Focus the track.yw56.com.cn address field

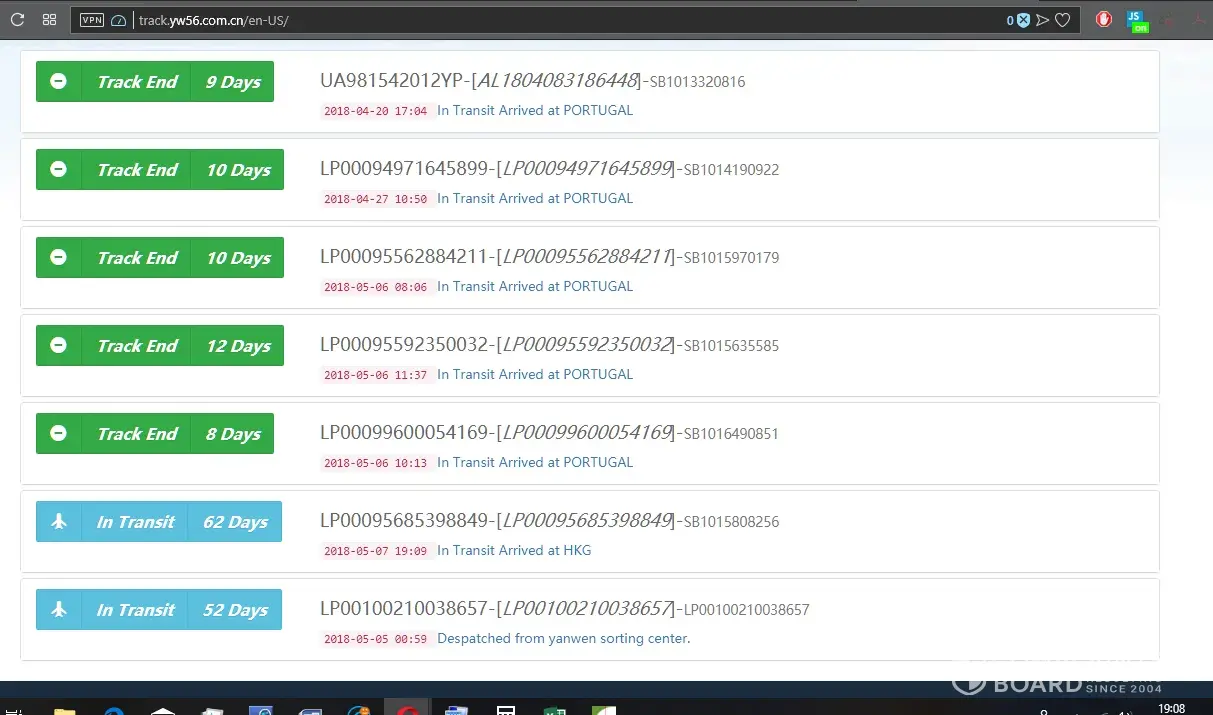570,20
